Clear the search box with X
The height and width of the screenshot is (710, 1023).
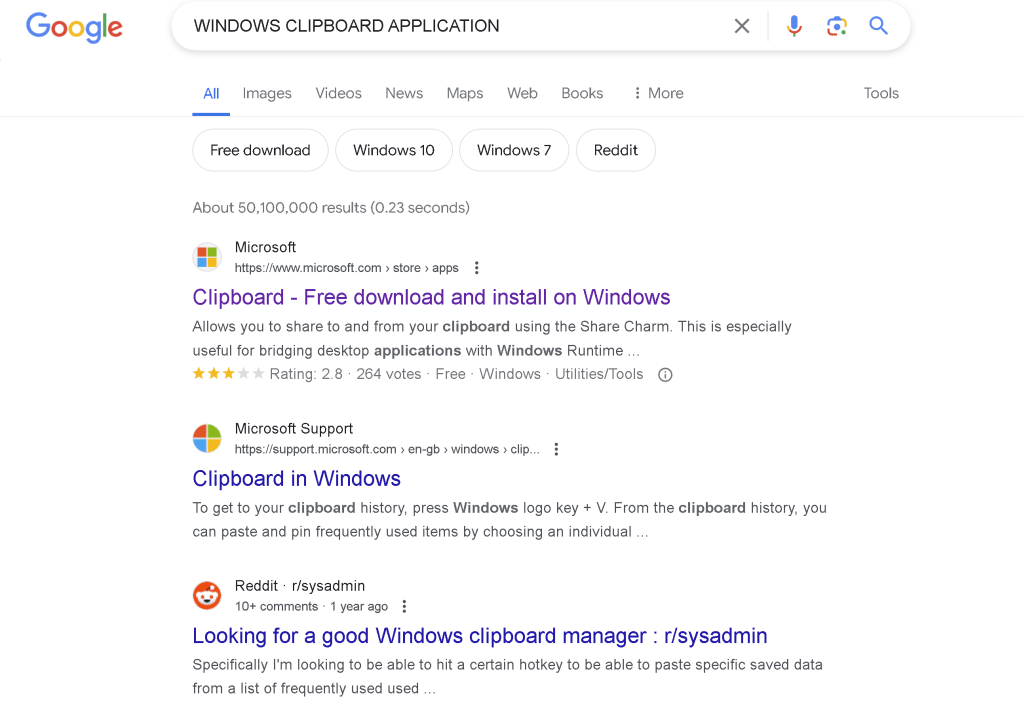(742, 26)
